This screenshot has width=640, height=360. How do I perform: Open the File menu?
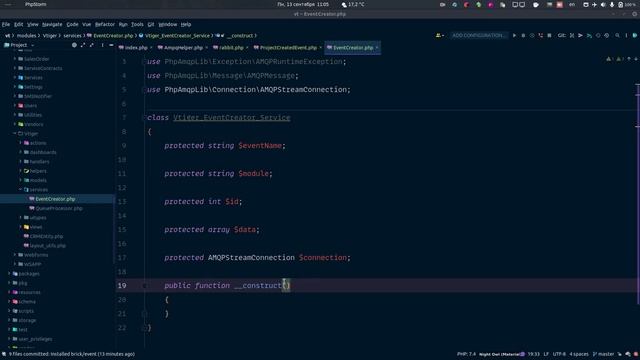click(6, 24)
